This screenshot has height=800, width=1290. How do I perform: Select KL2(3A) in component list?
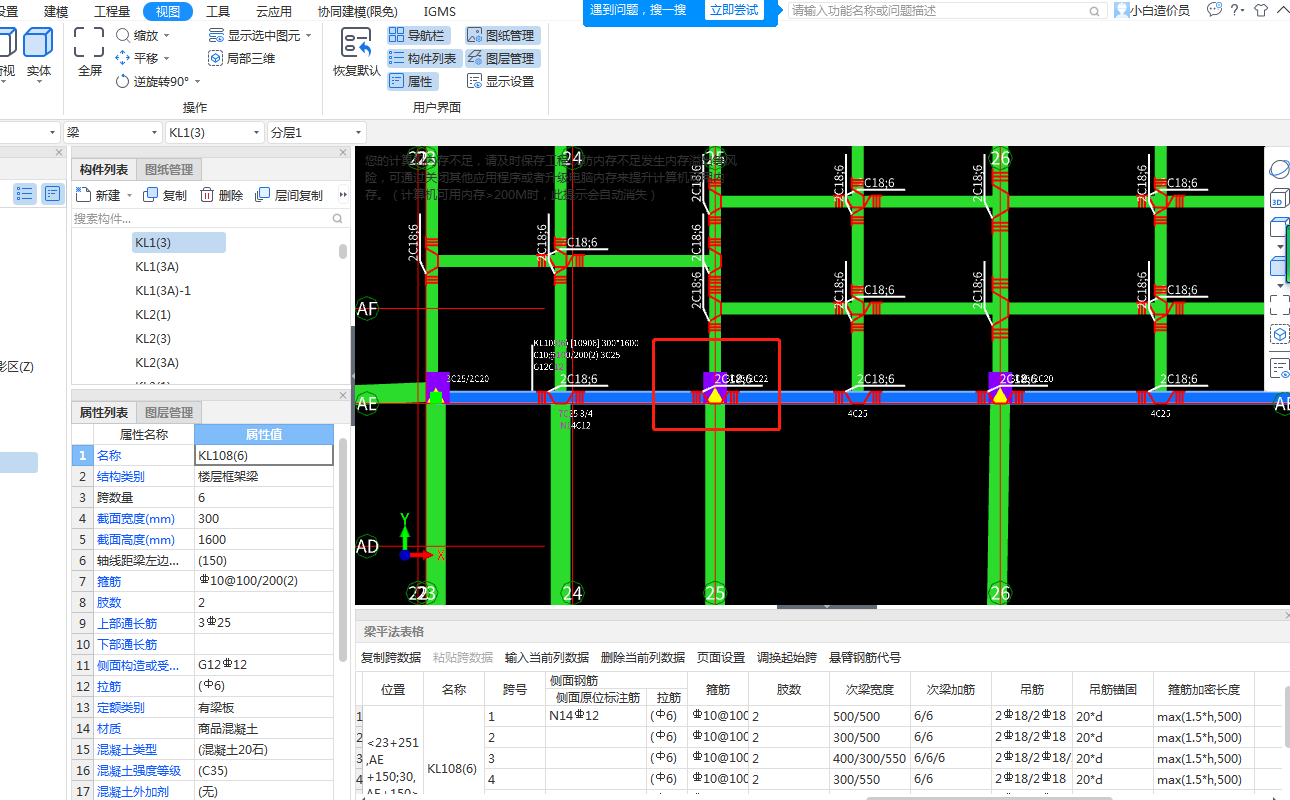click(157, 363)
